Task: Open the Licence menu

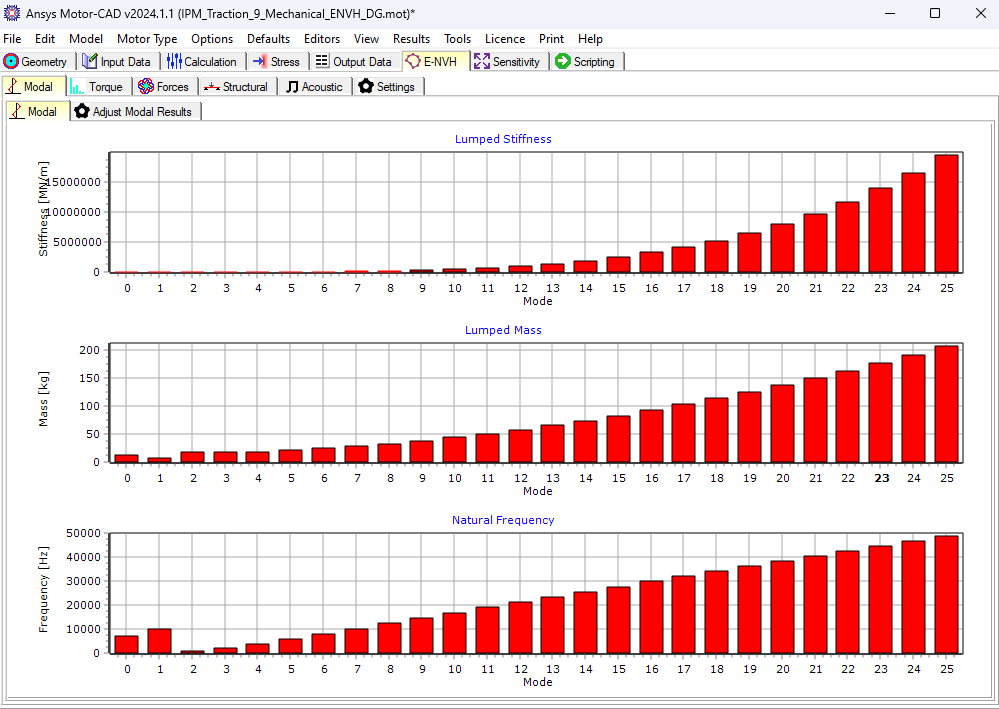Action: pos(504,39)
